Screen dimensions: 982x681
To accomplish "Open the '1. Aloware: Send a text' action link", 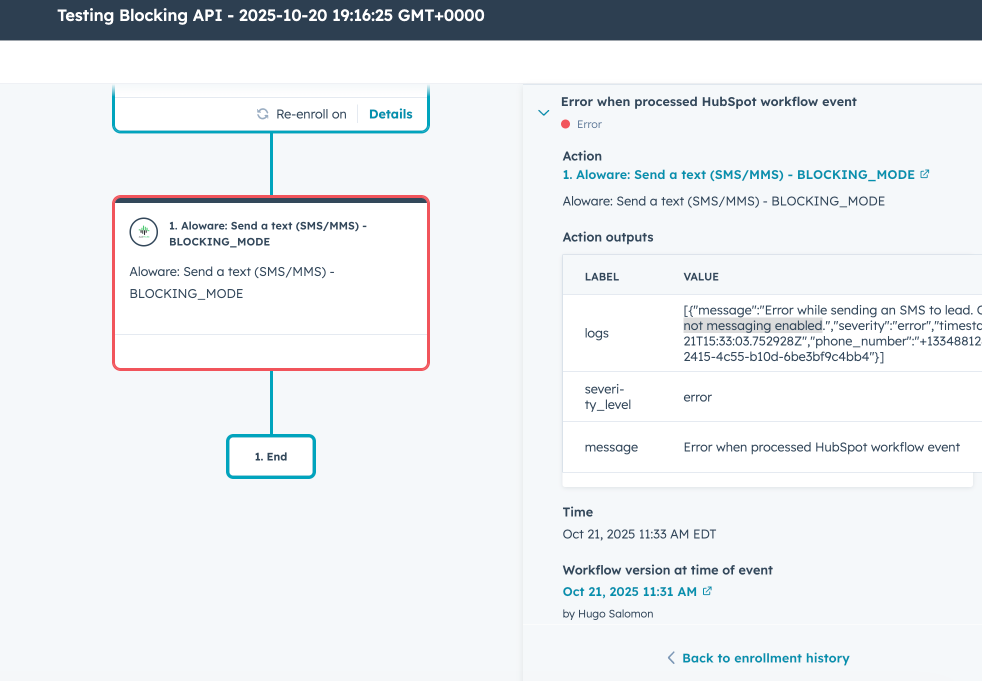I will (738, 175).
